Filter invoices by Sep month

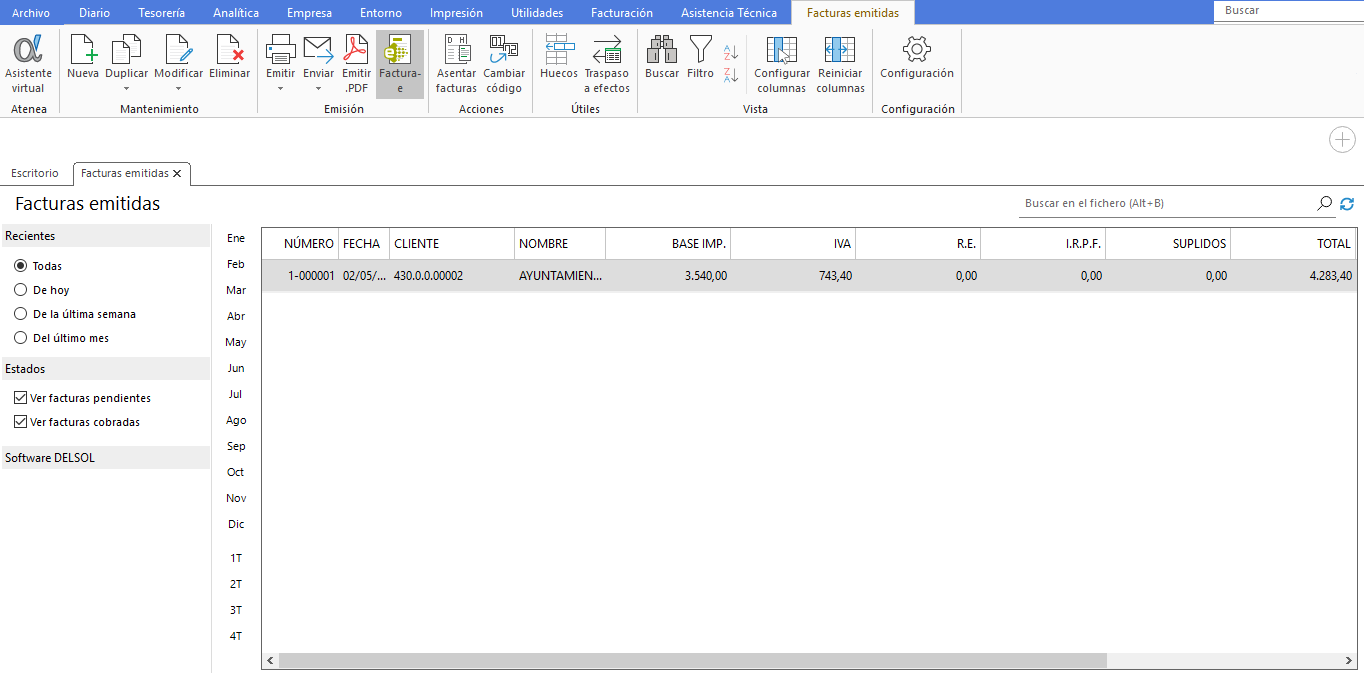[236, 446]
